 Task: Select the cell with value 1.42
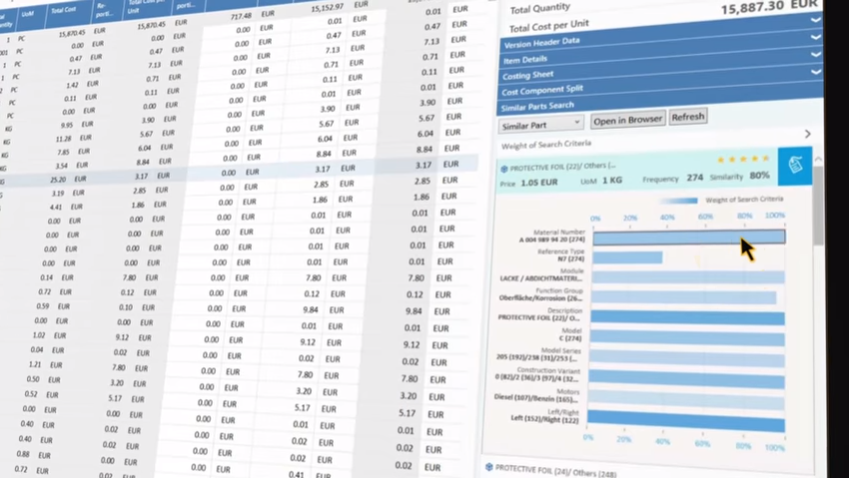click(x=72, y=85)
